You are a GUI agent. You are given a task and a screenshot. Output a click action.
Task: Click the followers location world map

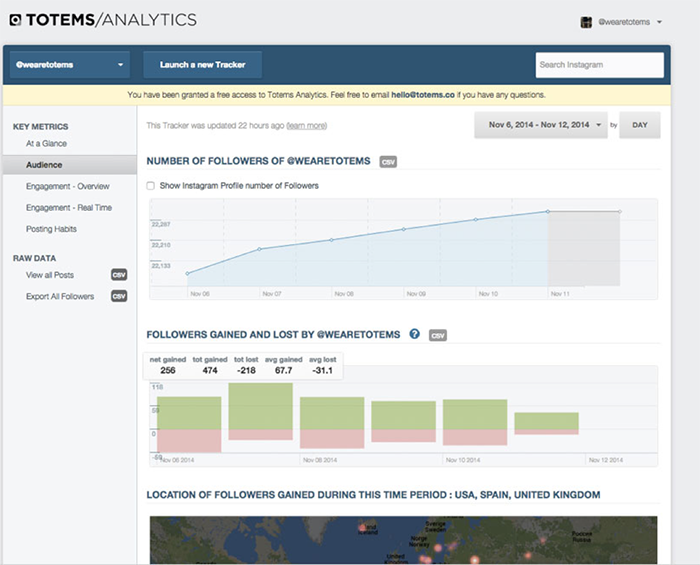coord(403,540)
